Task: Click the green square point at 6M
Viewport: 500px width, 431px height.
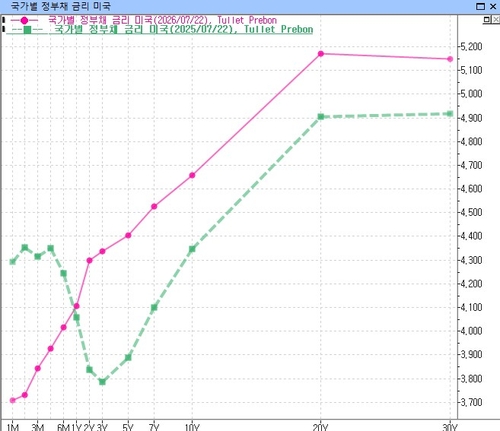Action: (63, 274)
